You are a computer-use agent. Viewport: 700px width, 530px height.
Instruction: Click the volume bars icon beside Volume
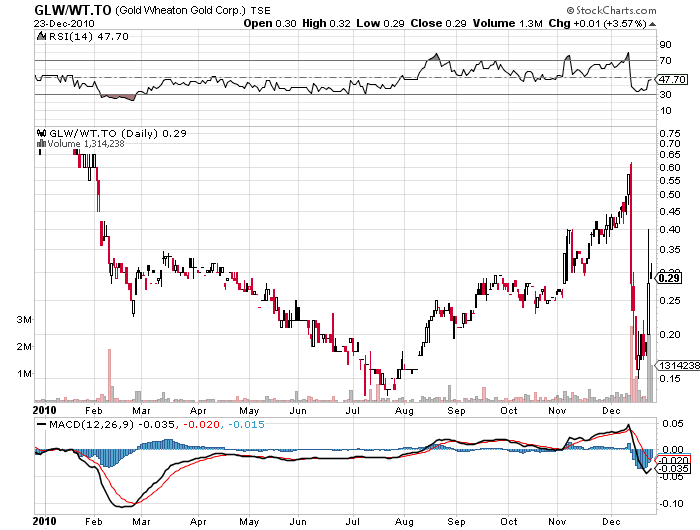coord(42,143)
